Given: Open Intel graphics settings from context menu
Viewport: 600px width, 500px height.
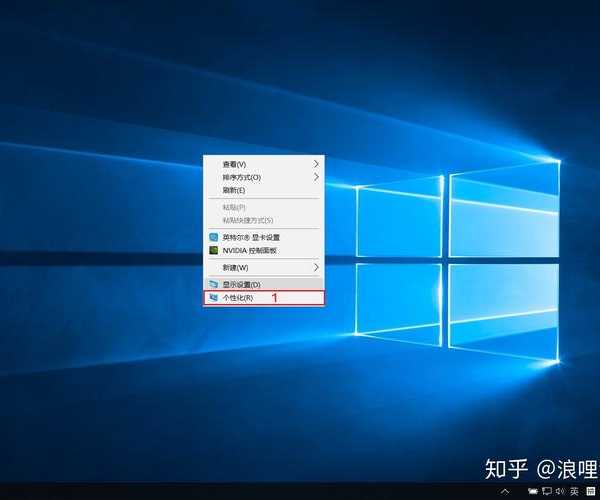Looking at the screenshot, I should click(264, 237).
